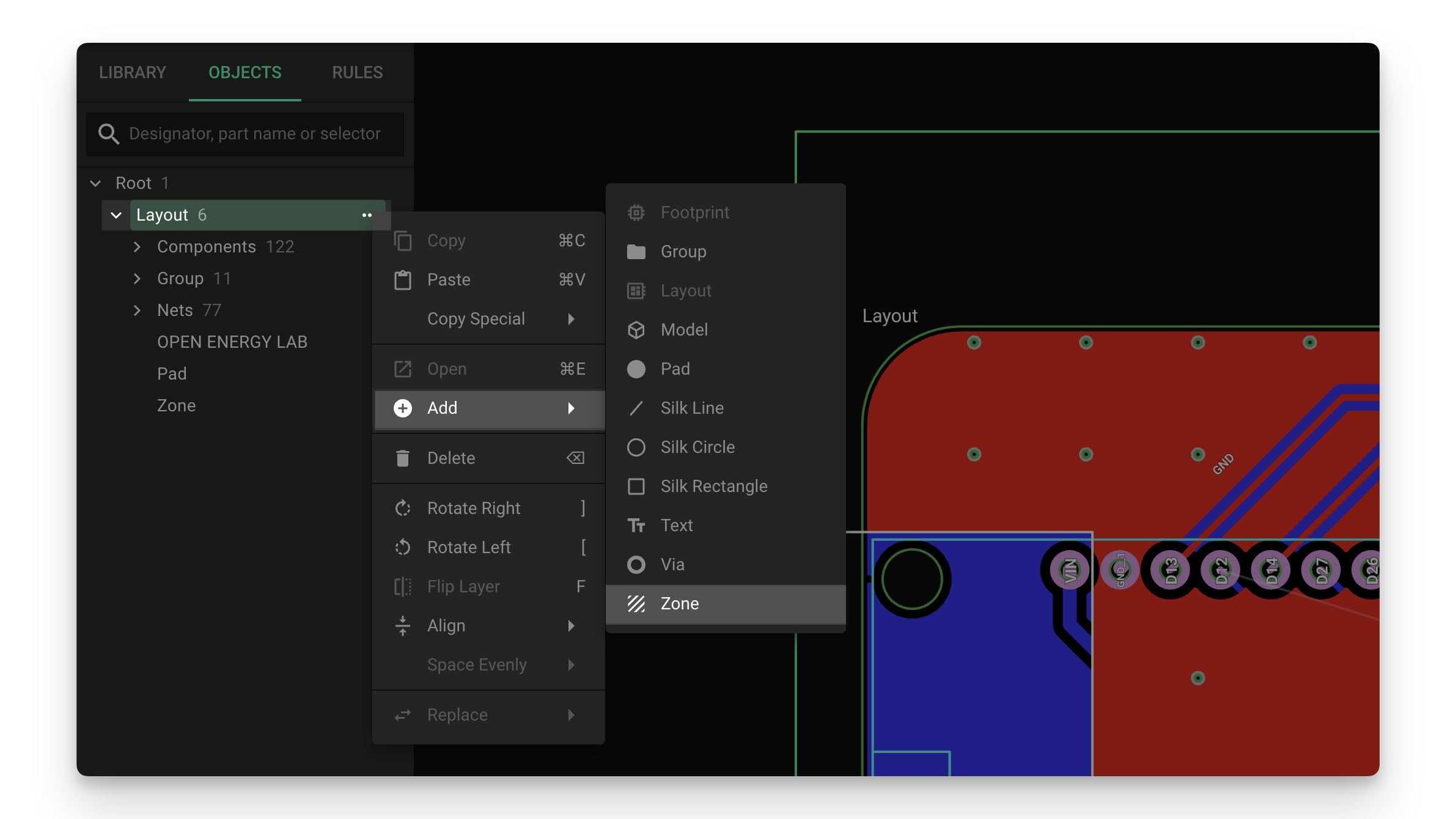Open the Layout row's three-dot menu
This screenshot has height=819, width=1456.
click(367, 215)
